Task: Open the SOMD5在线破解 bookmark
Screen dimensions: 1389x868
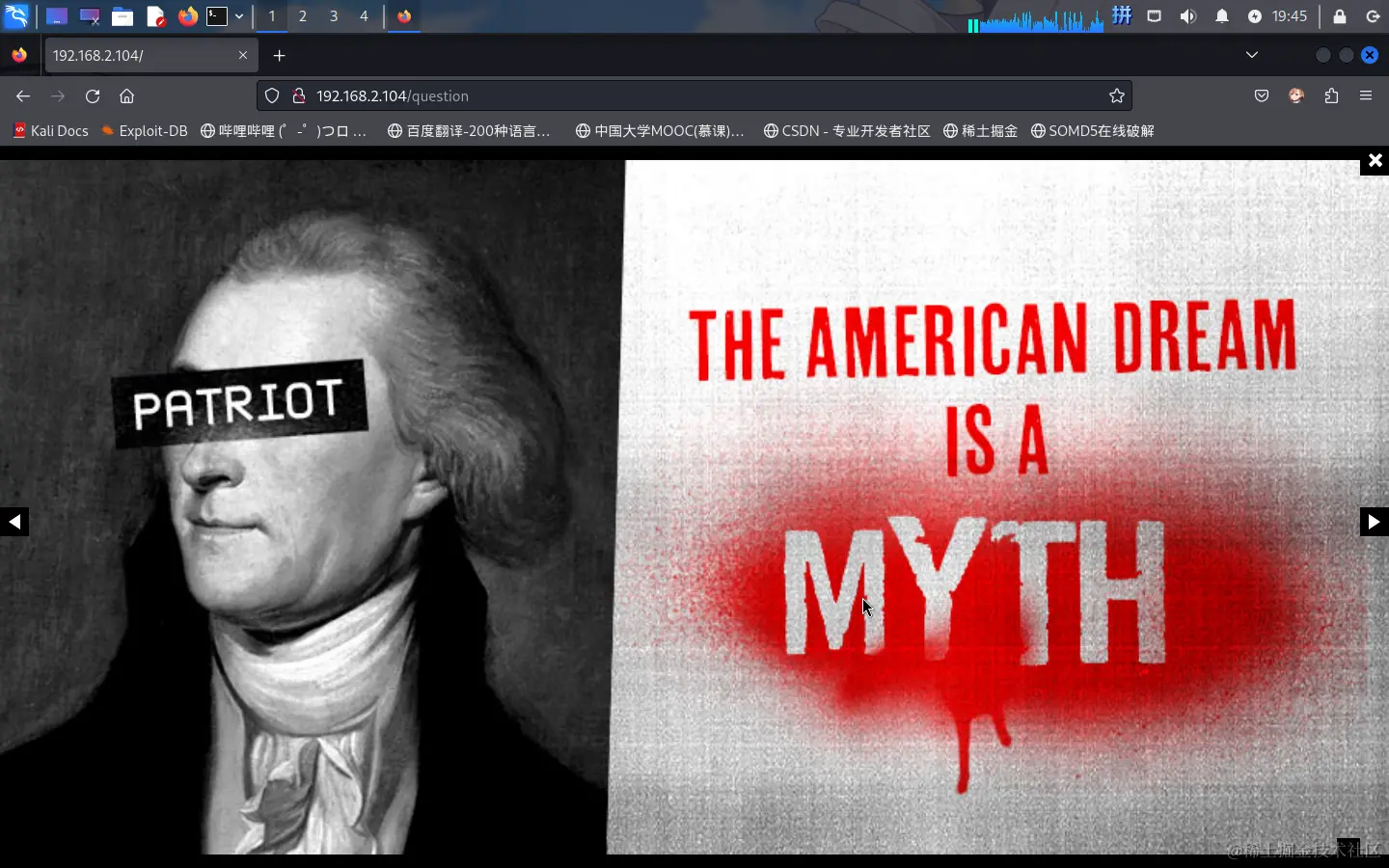Action: [1093, 131]
